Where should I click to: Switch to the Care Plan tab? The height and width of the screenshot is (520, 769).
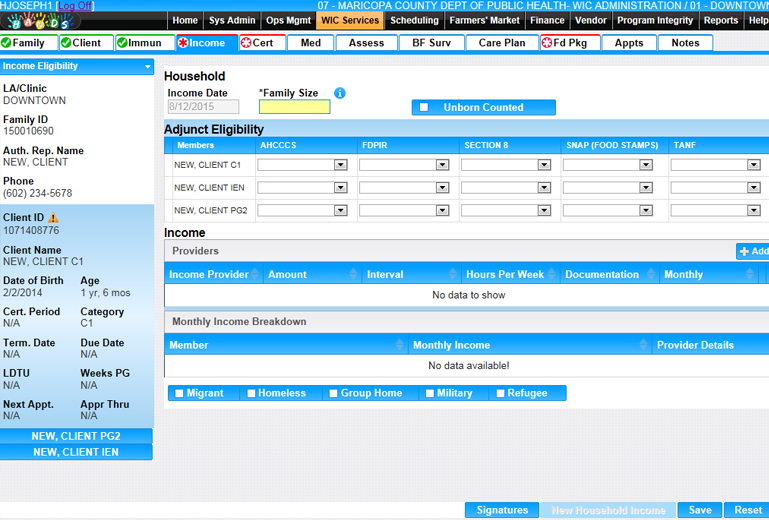[502, 43]
